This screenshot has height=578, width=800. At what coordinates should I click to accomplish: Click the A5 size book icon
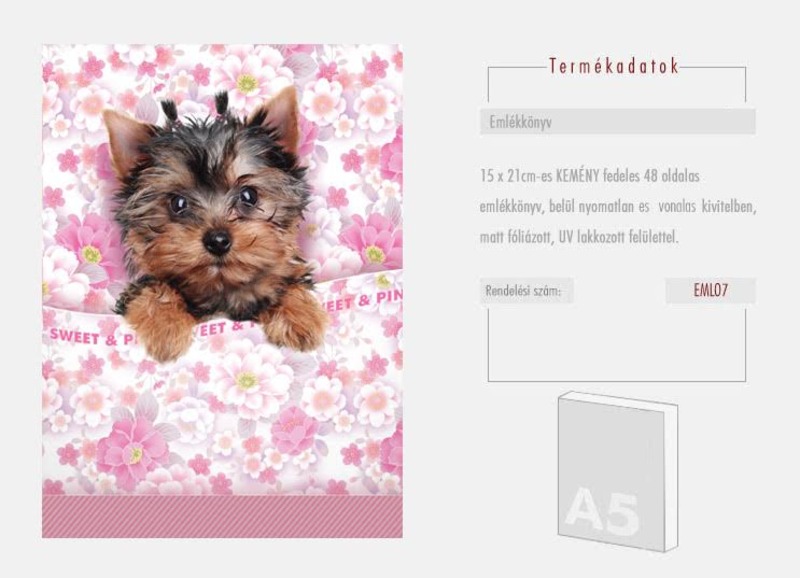(x=618, y=471)
